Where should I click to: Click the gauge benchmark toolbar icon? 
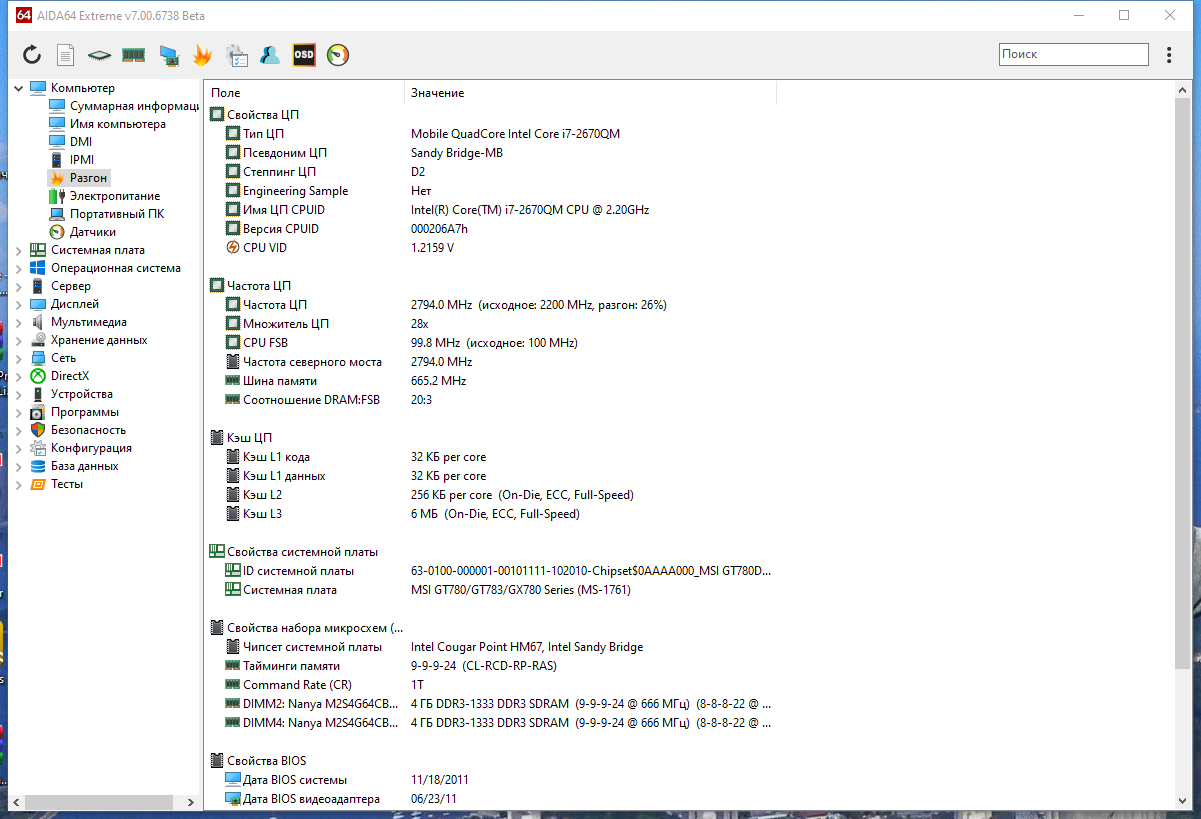coord(338,55)
